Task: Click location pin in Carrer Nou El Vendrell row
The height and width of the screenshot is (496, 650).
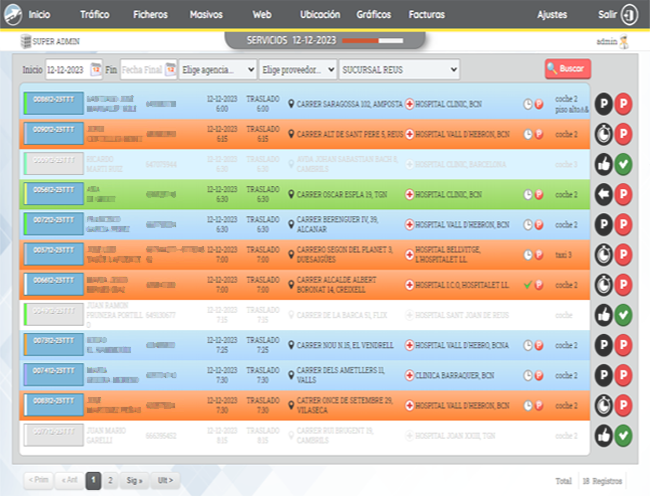Action: pyautogui.click(x=291, y=345)
